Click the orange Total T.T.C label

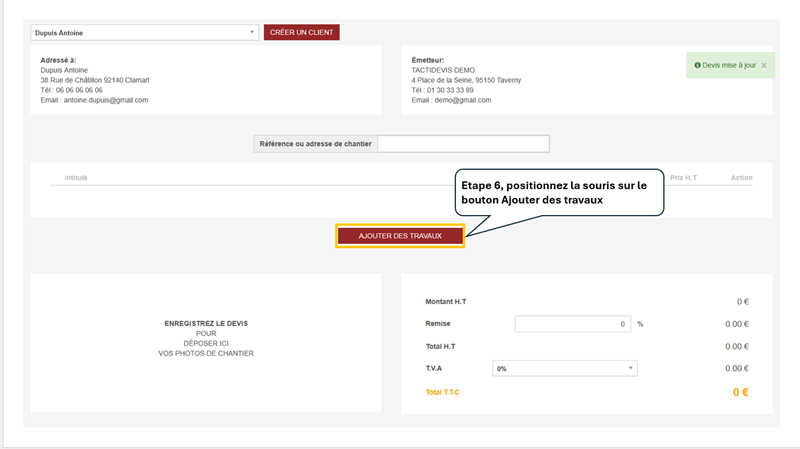click(442, 392)
